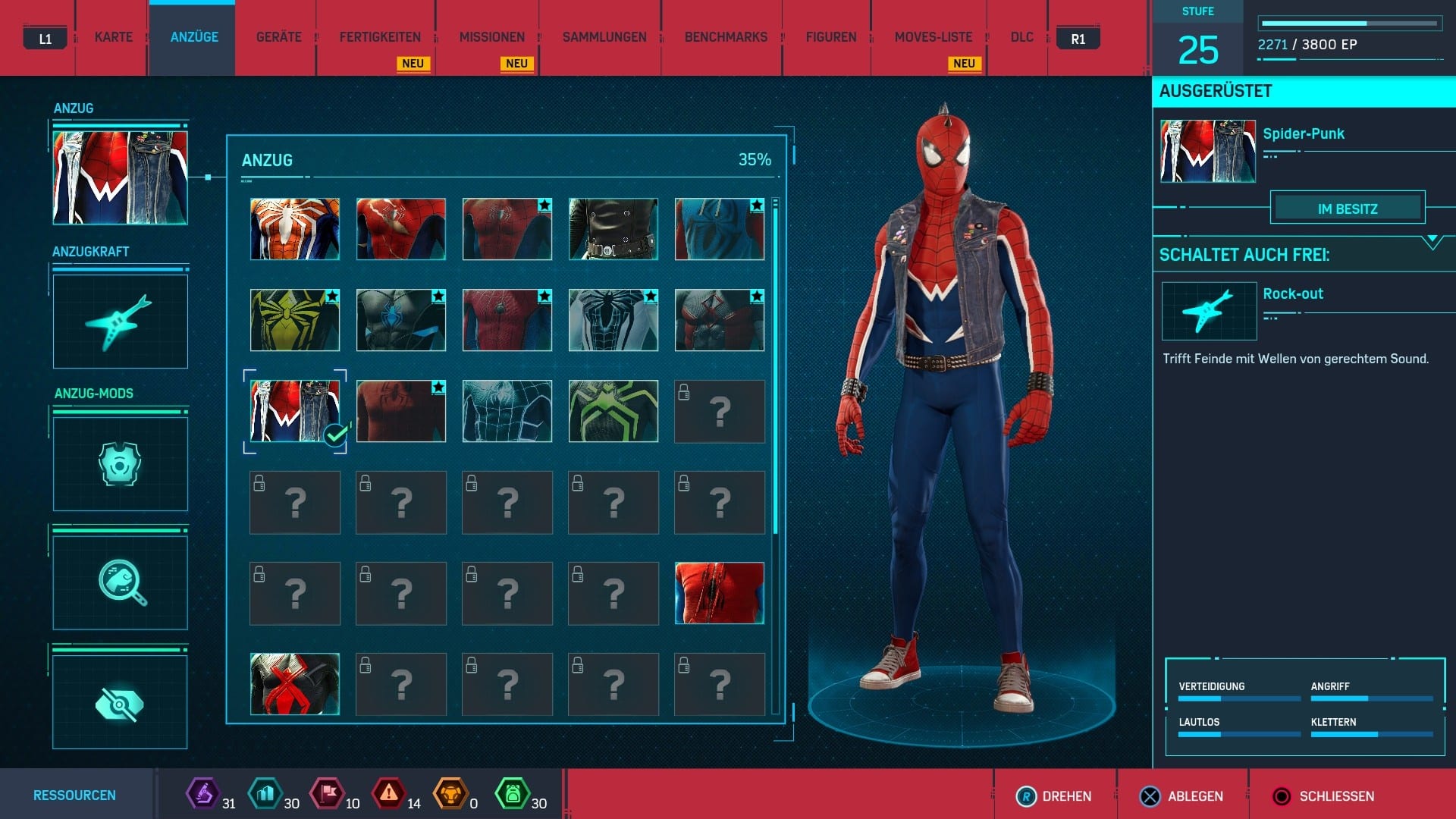Select the yellow spider MK II armor suit
Image resolution: width=1456 pixels, height=819 pixels.
point(295,320)
